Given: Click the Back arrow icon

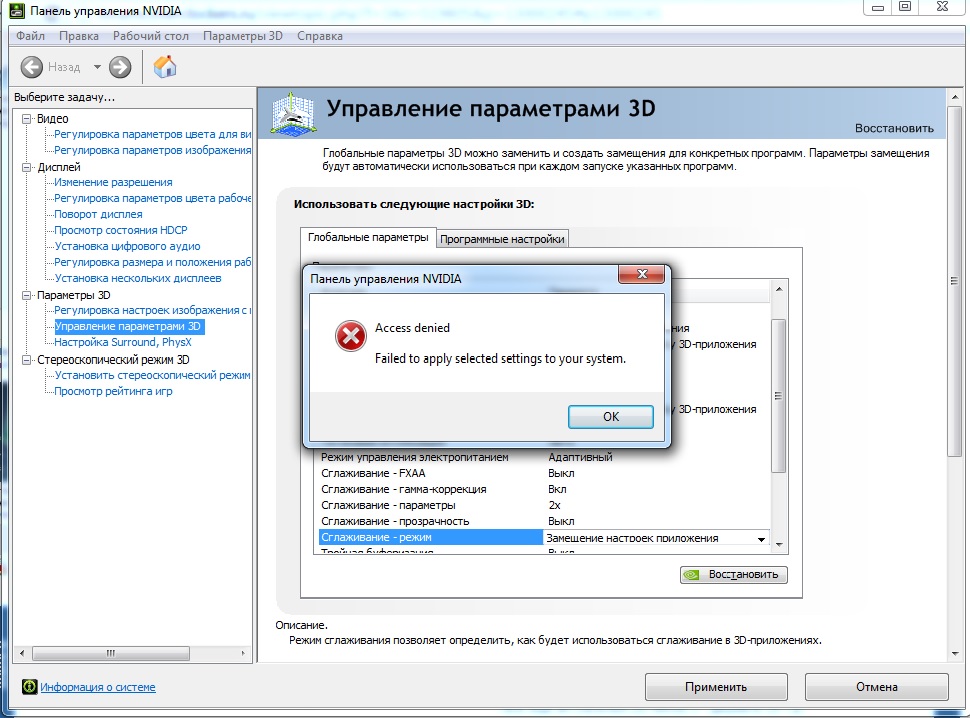Looking at the screenshot, I should click(32, 67).
